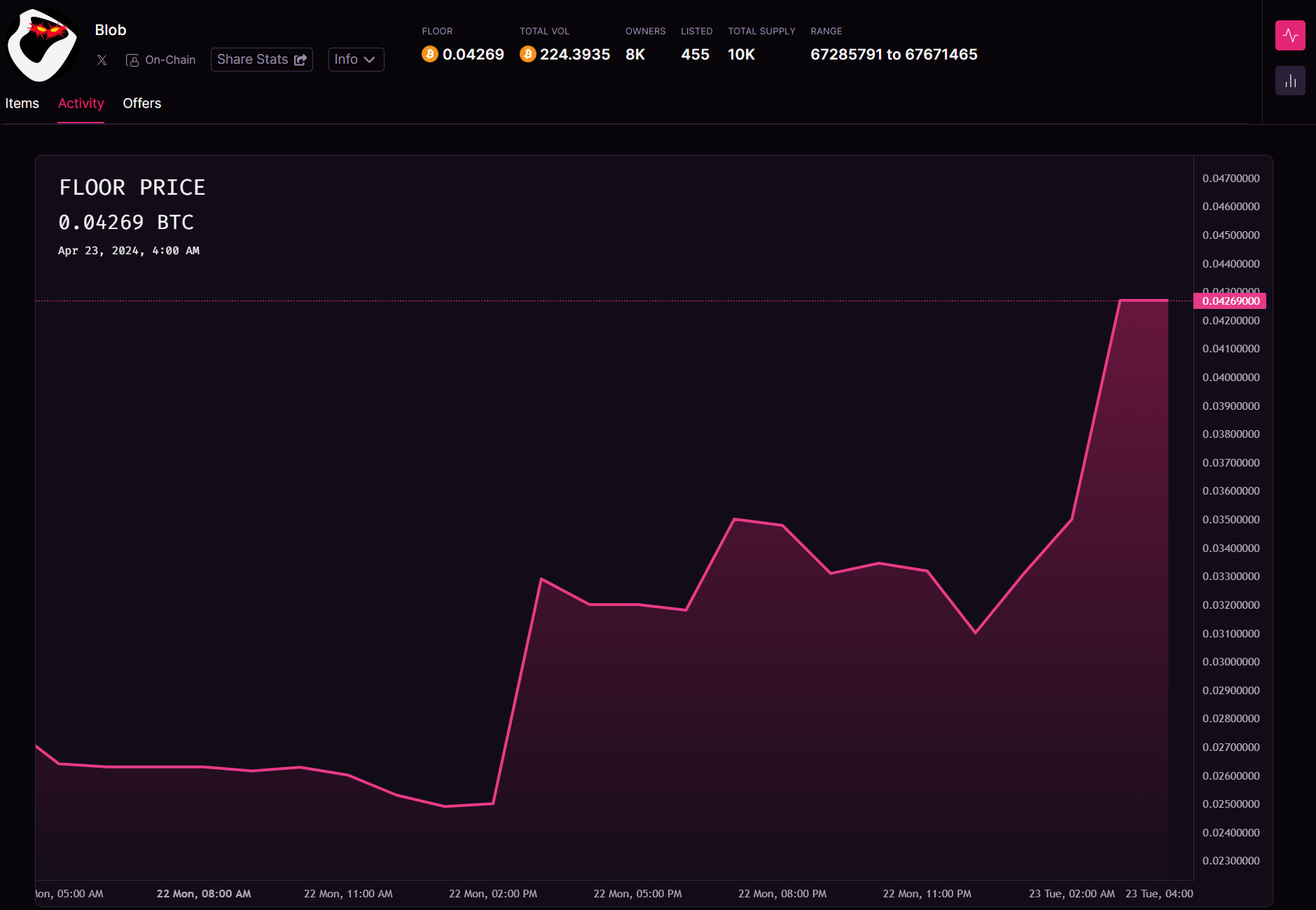Click the Owners value 8K

[635, 55]
